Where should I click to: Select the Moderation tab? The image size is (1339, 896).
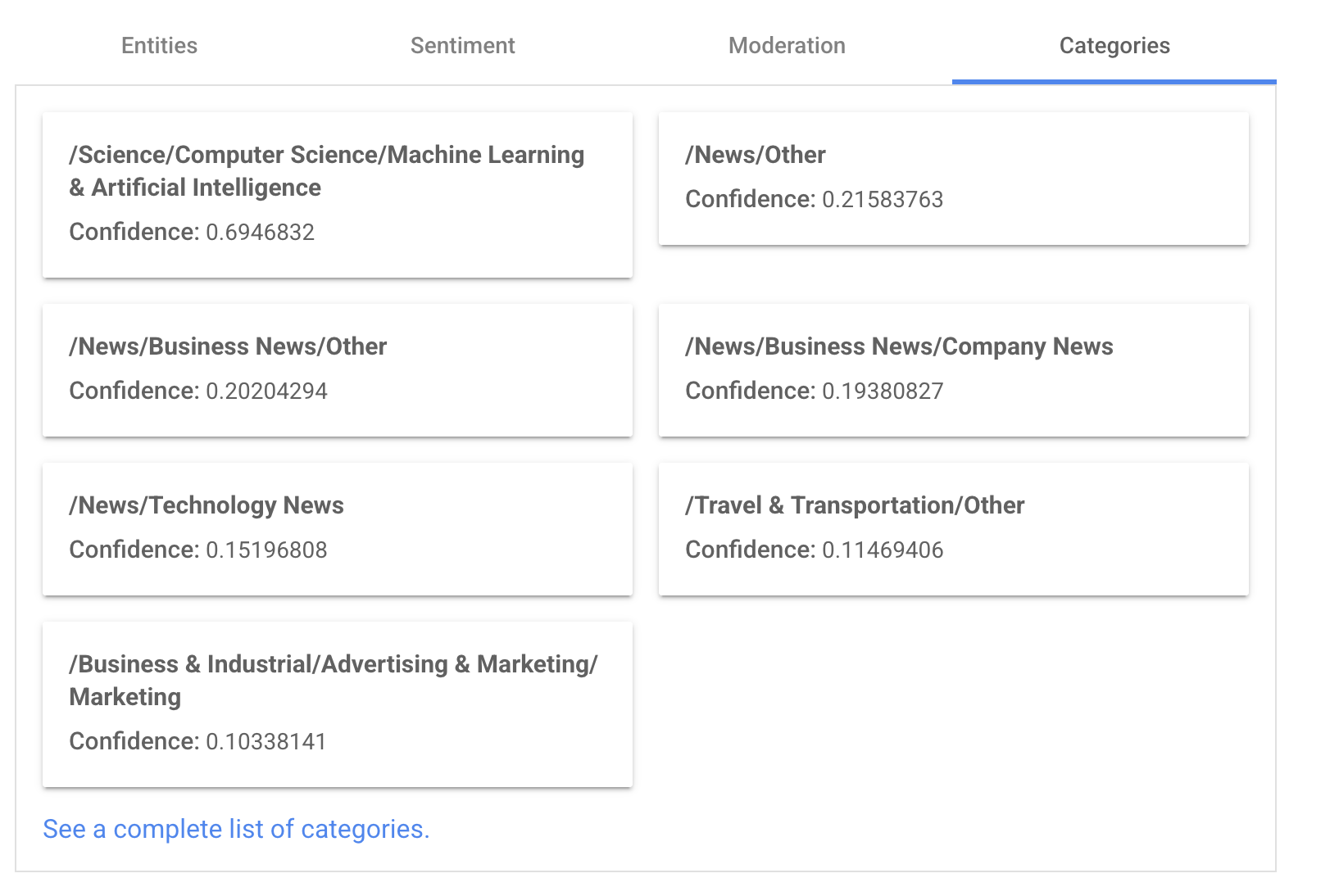coord(787,46)
